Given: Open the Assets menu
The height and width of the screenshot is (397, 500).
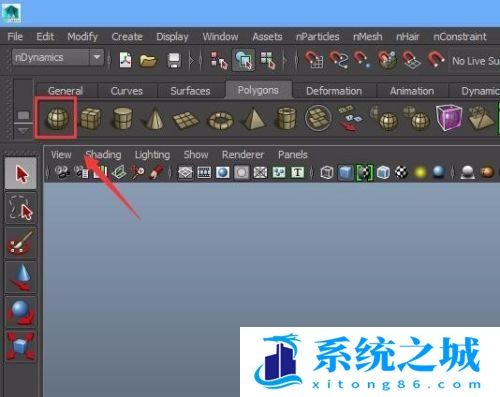Looking at the screenshot, I should click(x=267, y=36).
